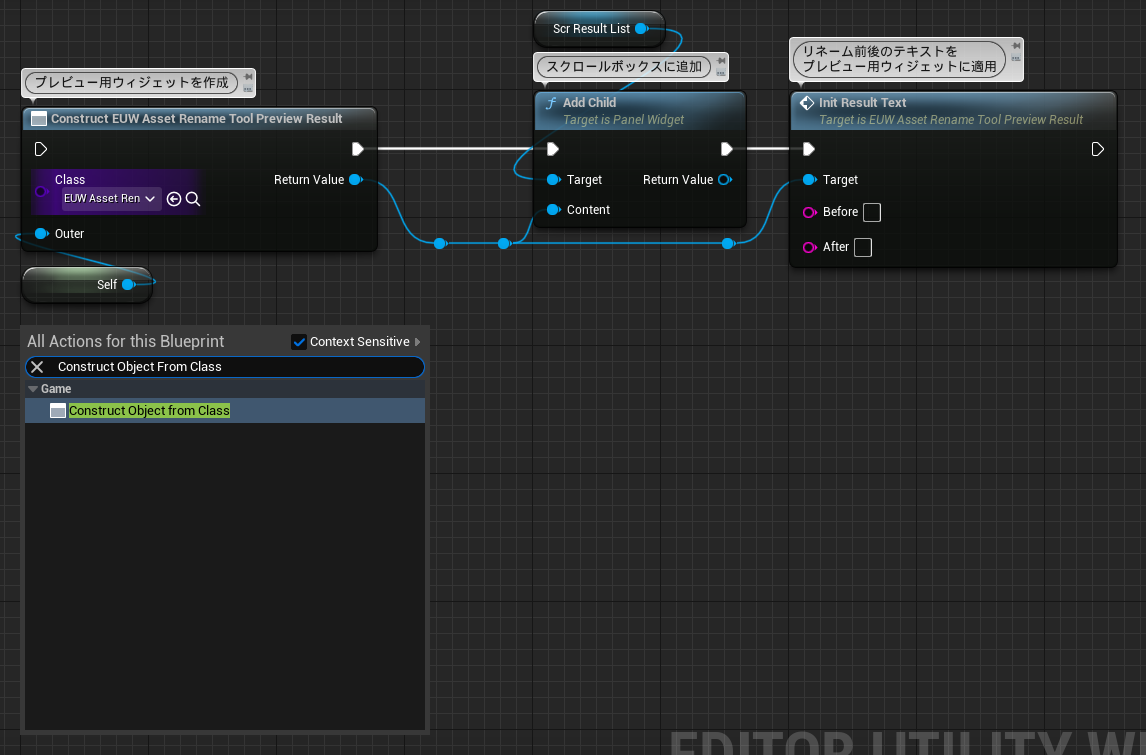Screen dimensions: 1146x755
Task: Toggle pin on スクロールボックスに追加 comment
Action: [x=721, y=61]
